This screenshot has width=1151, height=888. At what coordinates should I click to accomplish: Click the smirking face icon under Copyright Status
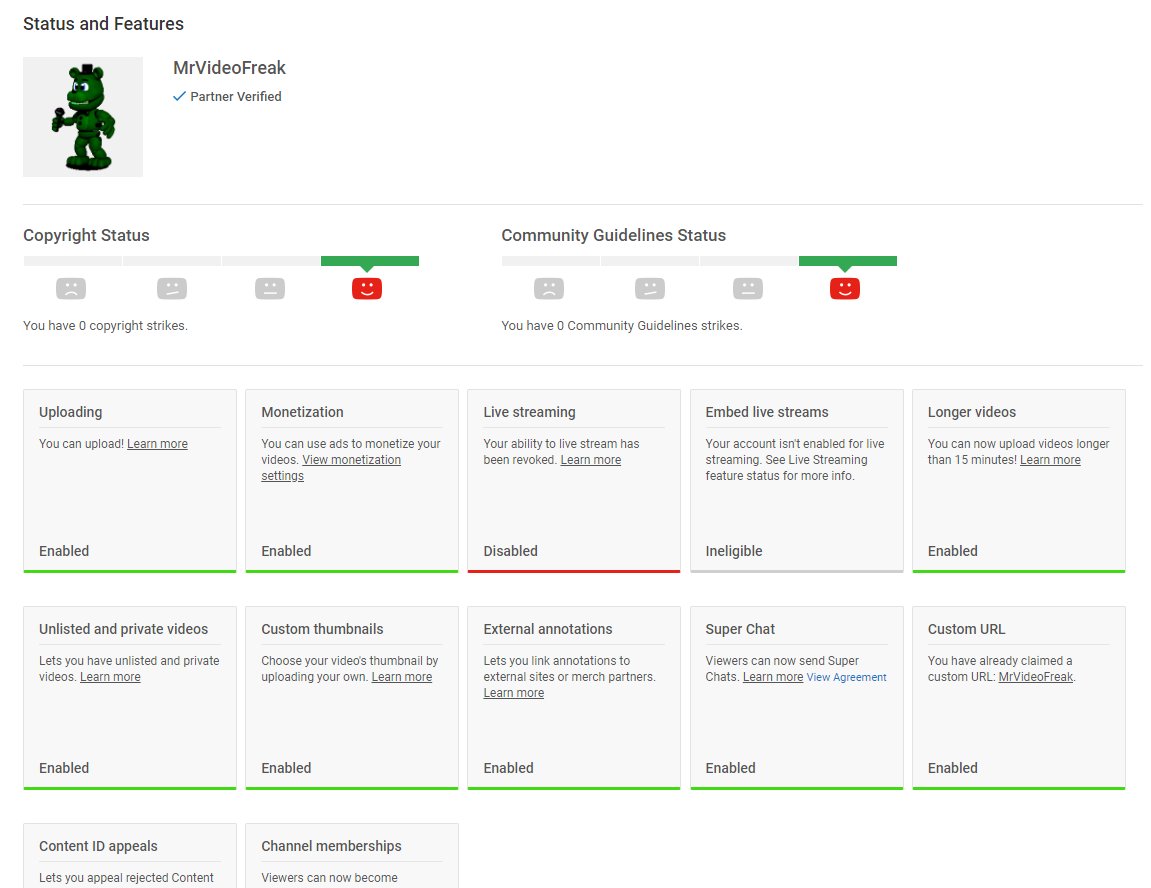172,288
